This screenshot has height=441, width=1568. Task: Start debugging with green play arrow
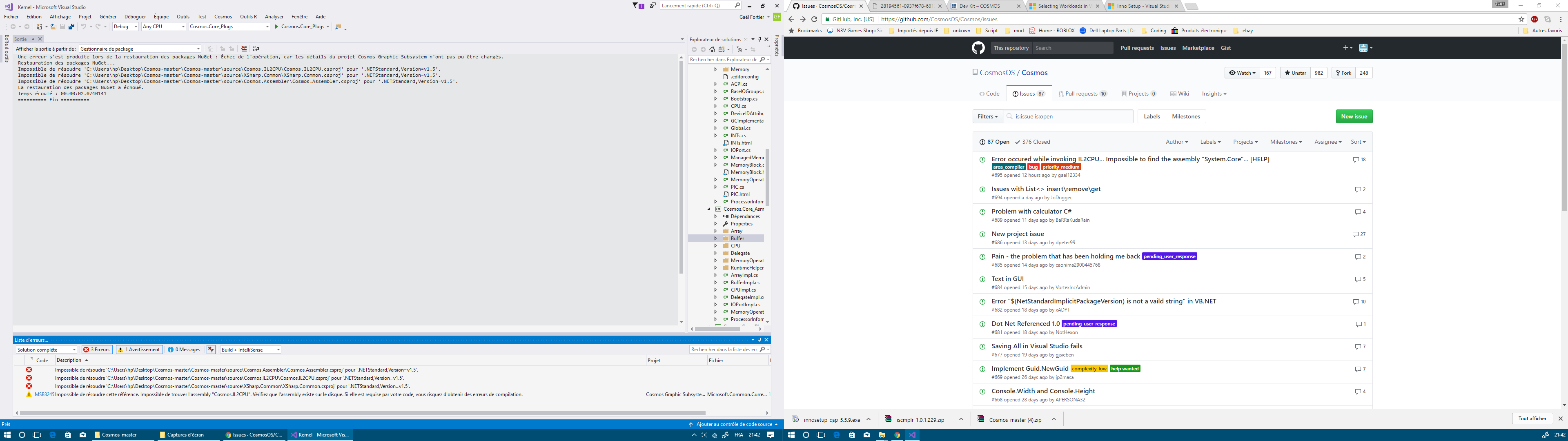[276, 27]
